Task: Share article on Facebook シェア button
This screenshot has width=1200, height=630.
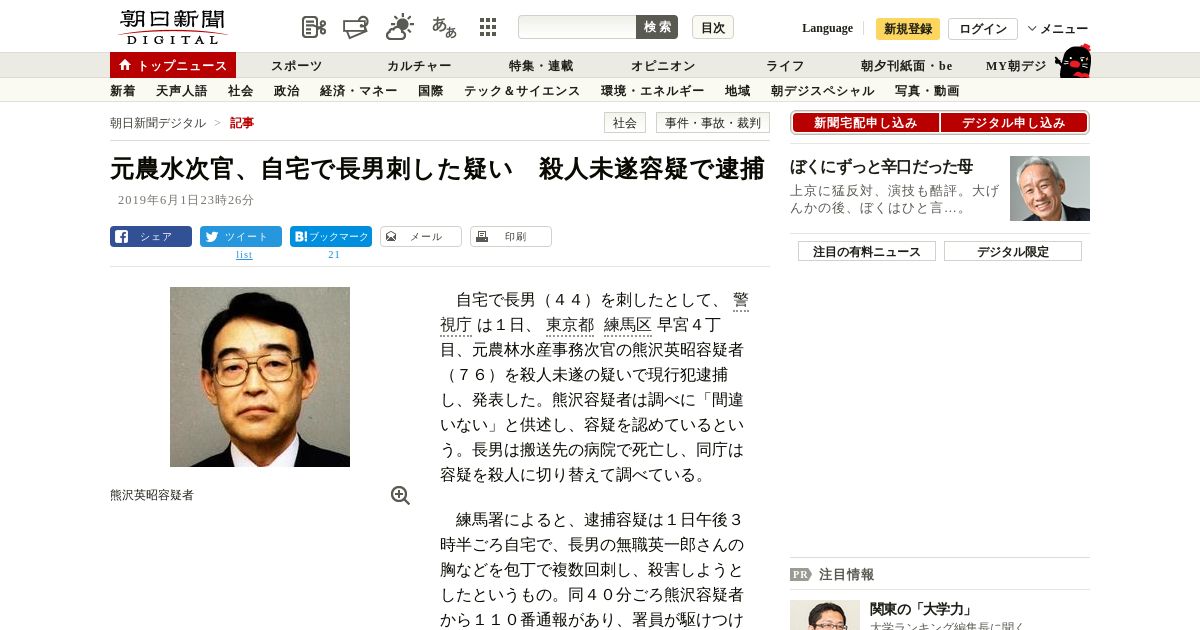Action: click(x=151, y=237)
